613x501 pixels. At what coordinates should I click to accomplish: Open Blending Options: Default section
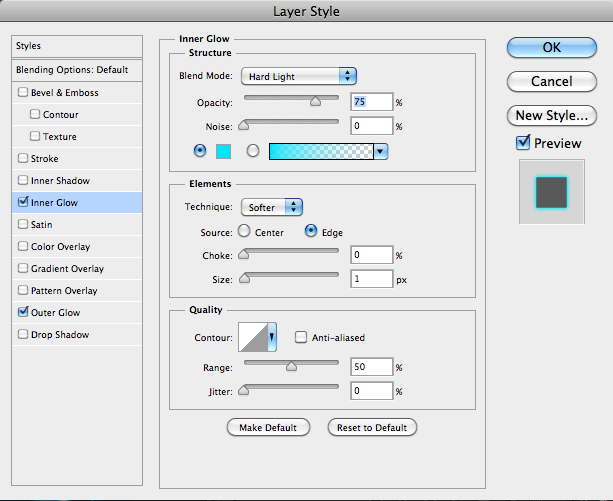click(72, 70)
